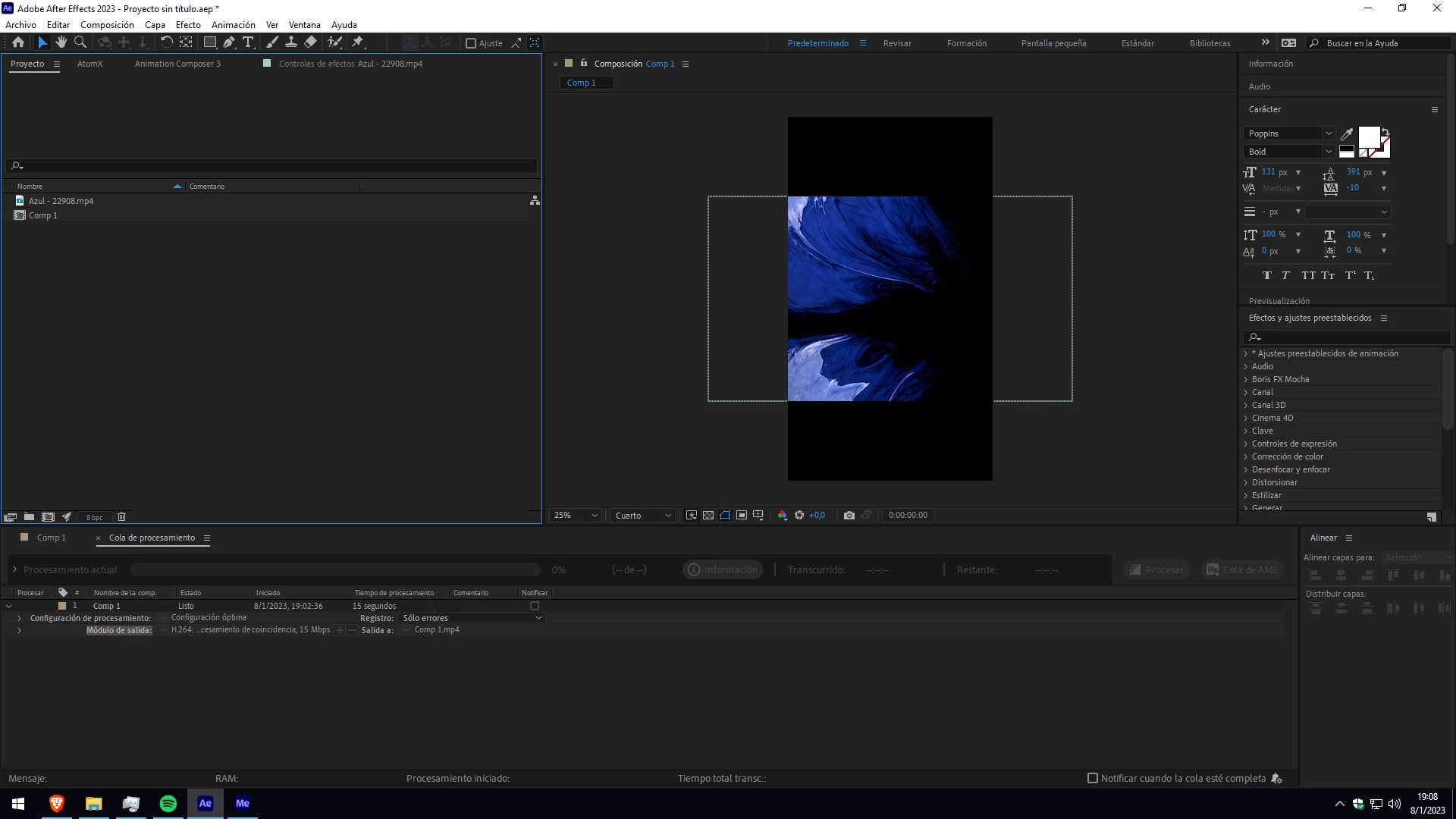Toggle the transparency grid icon
Viewport: 1456px width, 828px height.
pyautogui.click(x=708, y=516)
